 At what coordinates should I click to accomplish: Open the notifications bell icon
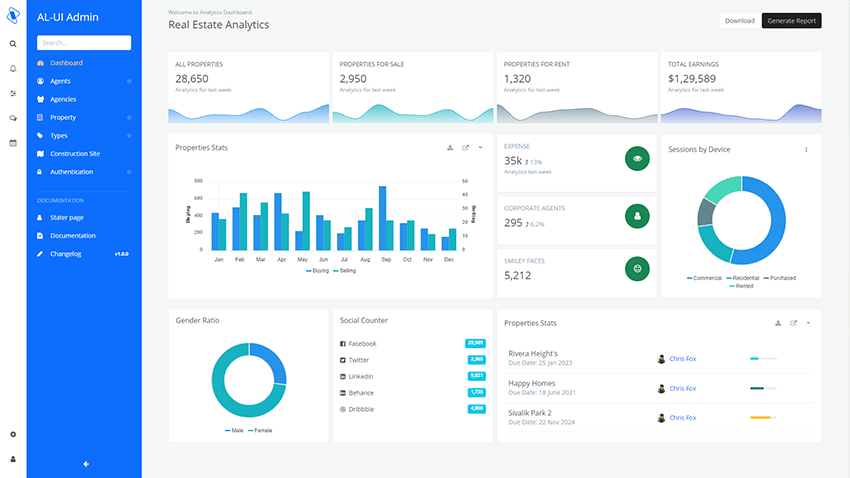coord(13,68)
